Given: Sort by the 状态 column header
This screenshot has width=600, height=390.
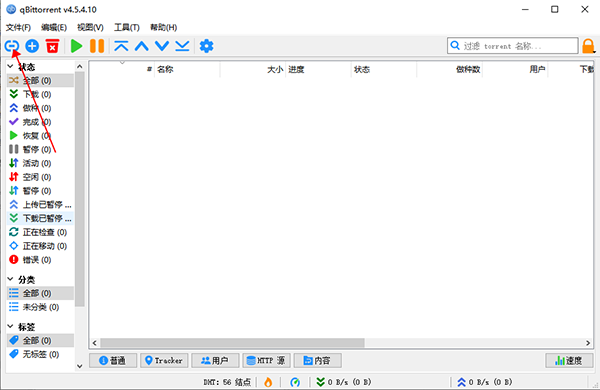Looking at the screenshot, I should pos(384,69).
